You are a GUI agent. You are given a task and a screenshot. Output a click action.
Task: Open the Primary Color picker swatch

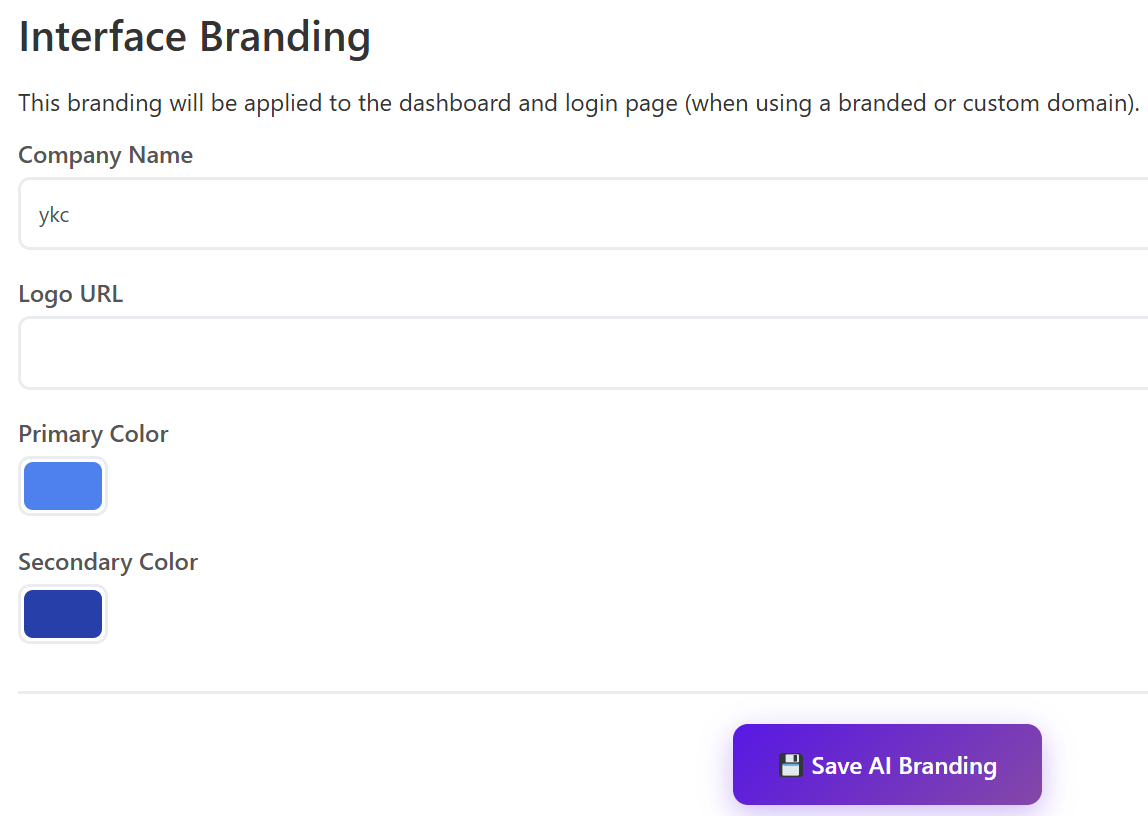tap(63, 486)
